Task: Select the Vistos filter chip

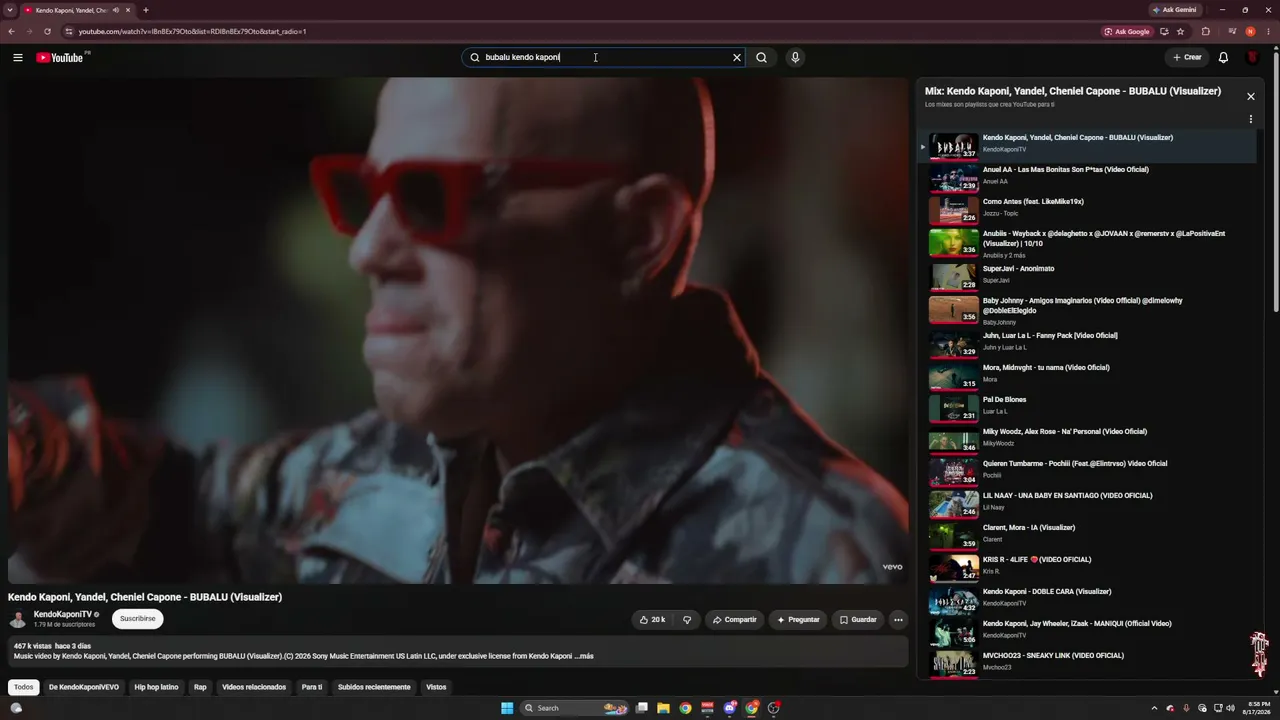Action: pos(436,687)
